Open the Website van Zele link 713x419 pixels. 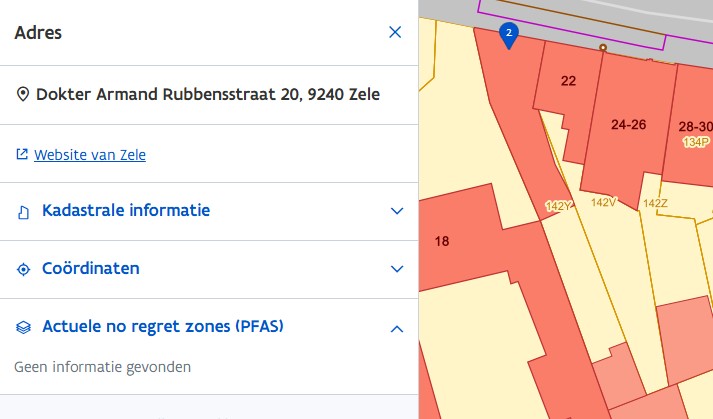pos(90,155)
